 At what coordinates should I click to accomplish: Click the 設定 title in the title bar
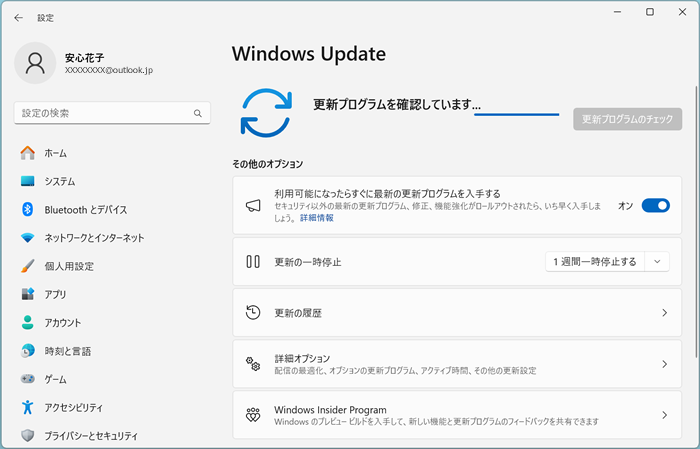pyautogui.click(x=45, y=18)
